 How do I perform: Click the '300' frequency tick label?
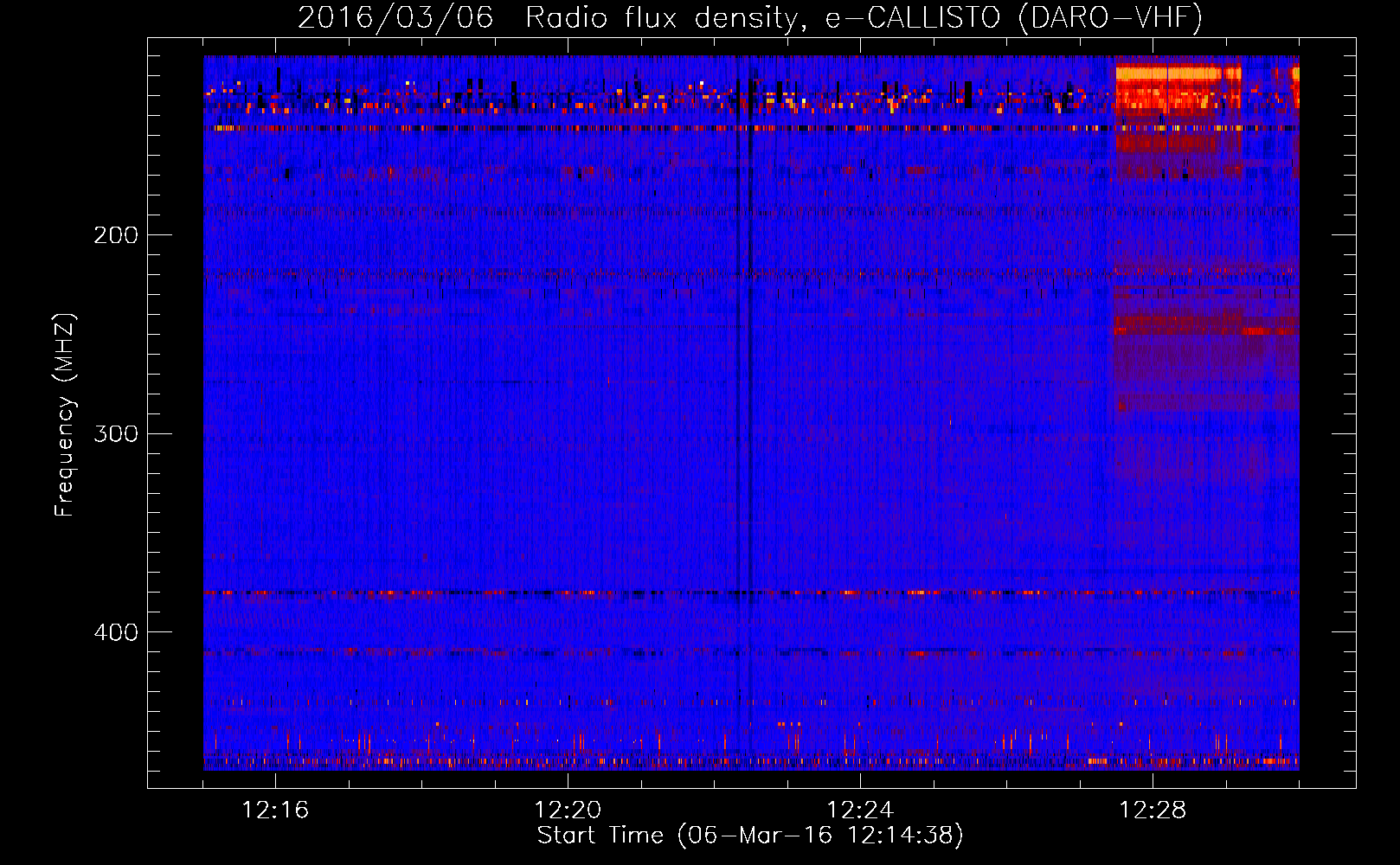coord(116,433)
